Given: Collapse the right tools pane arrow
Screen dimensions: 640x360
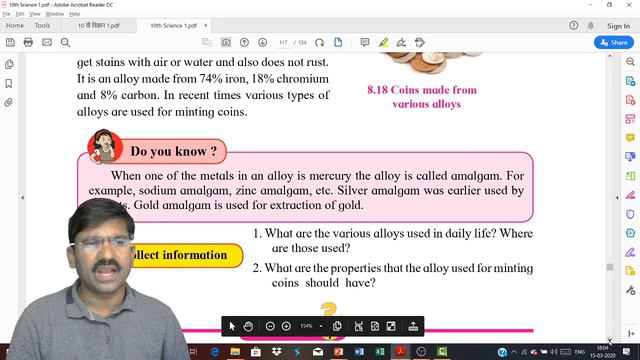Looking at the screenshot, I should (617, 198).
